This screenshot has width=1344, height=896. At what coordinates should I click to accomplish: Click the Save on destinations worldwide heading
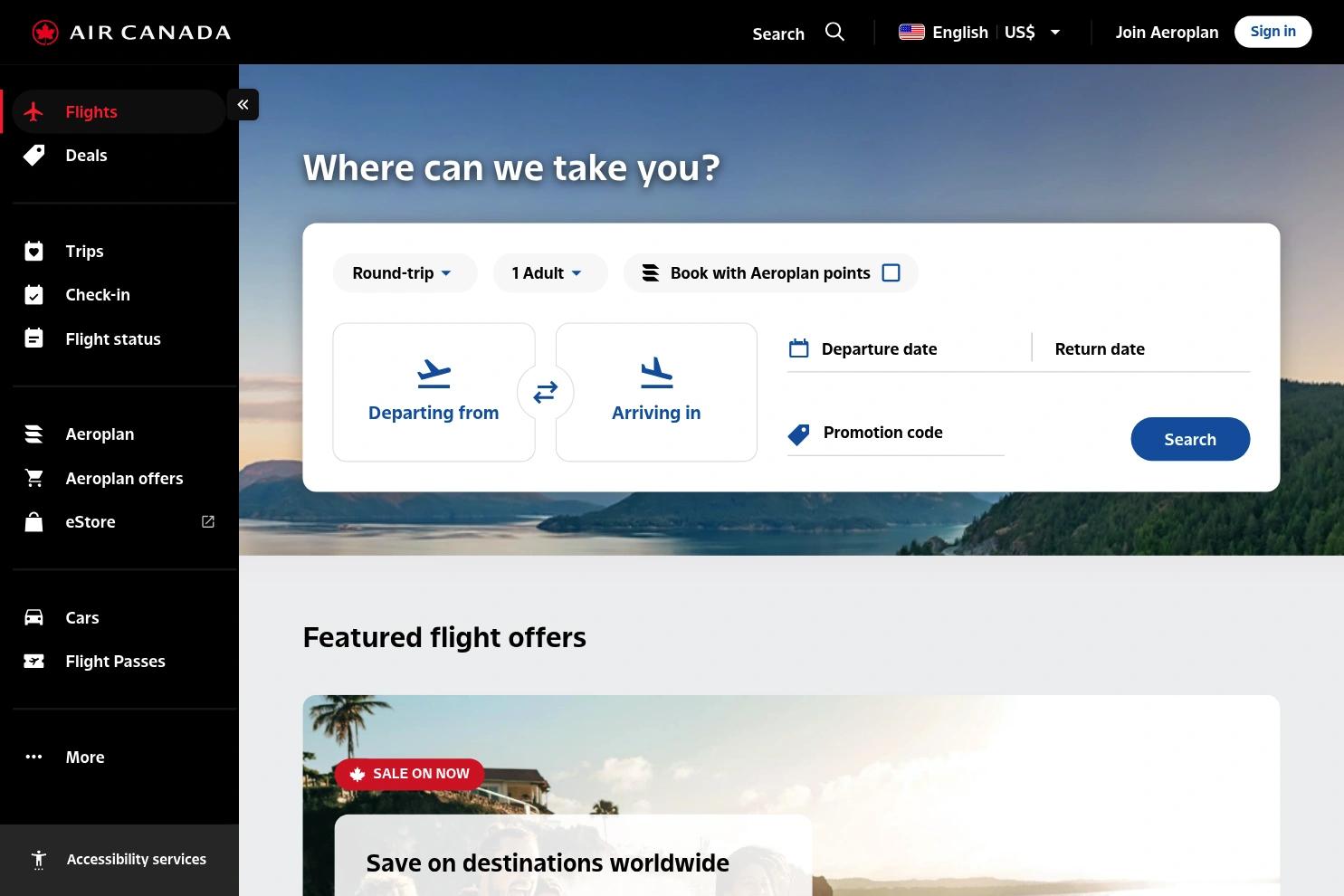[x=548, y=863]
